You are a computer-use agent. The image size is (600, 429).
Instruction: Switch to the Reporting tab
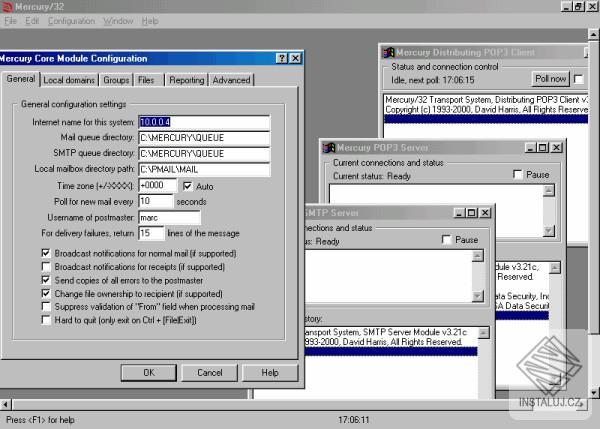[x=187, y=80]
